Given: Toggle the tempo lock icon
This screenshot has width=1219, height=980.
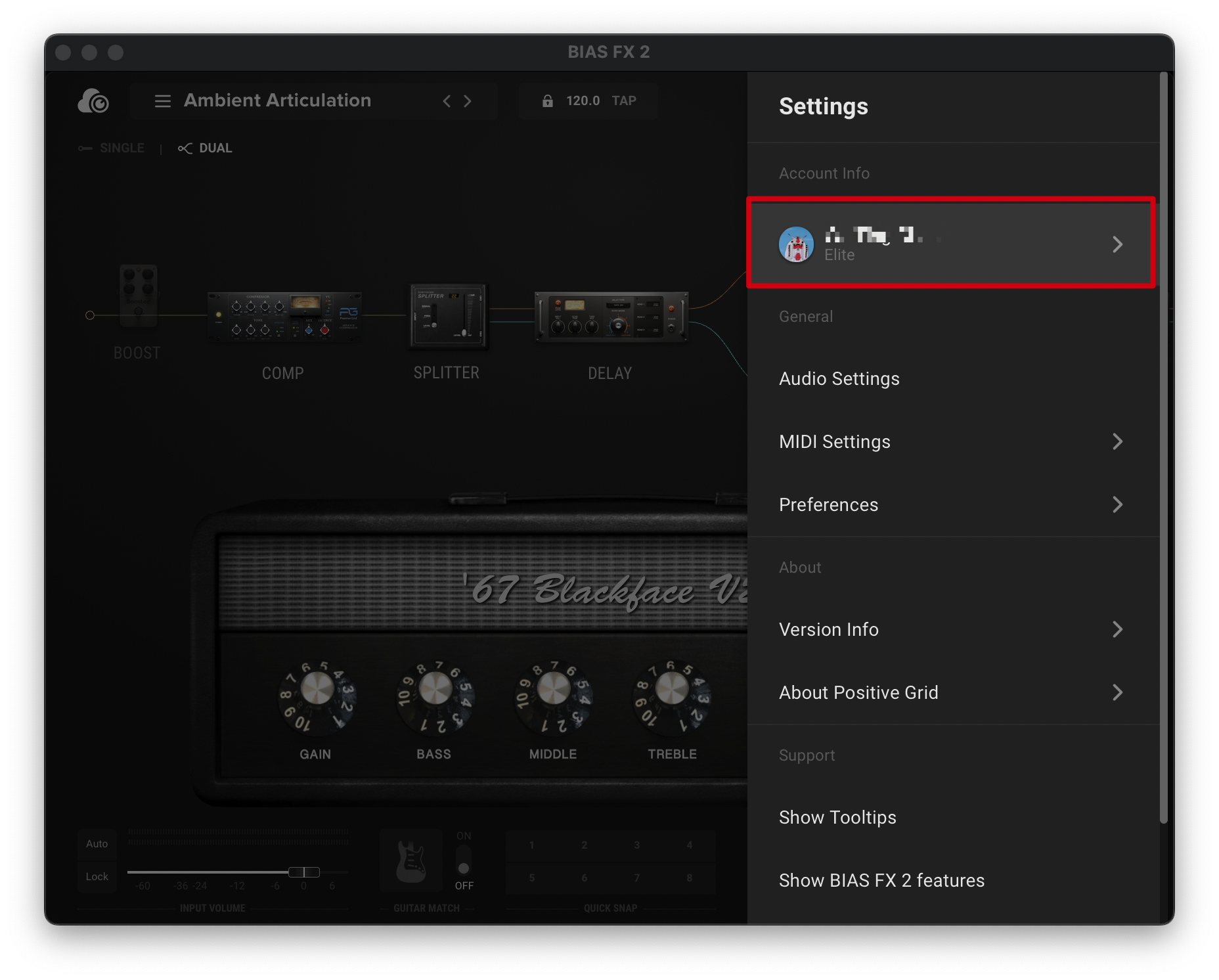Looking at the screenshot, I should [x=547, y=100].
